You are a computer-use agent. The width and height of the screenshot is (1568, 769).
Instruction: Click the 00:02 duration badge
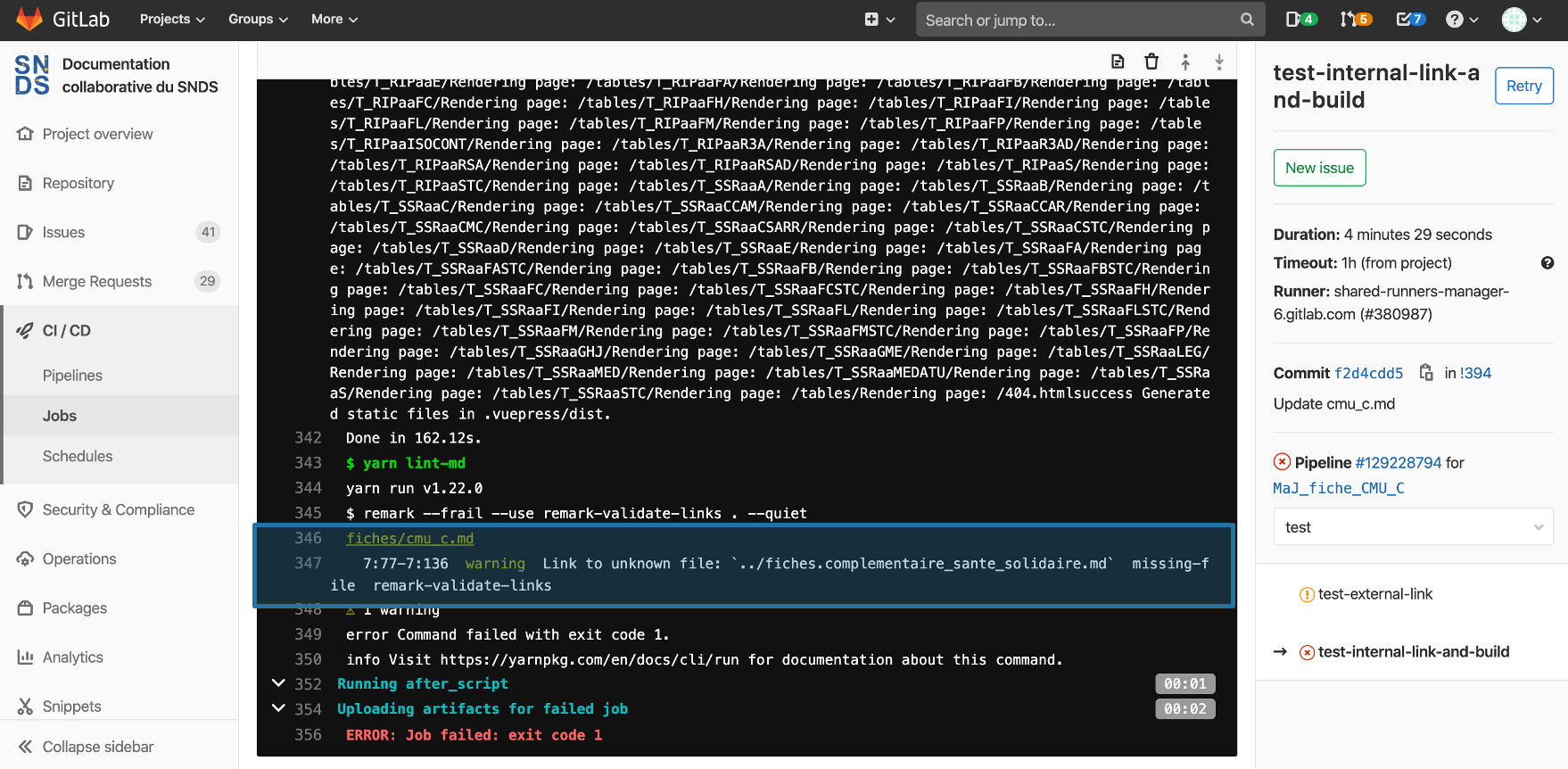(x=1185, y=709)
